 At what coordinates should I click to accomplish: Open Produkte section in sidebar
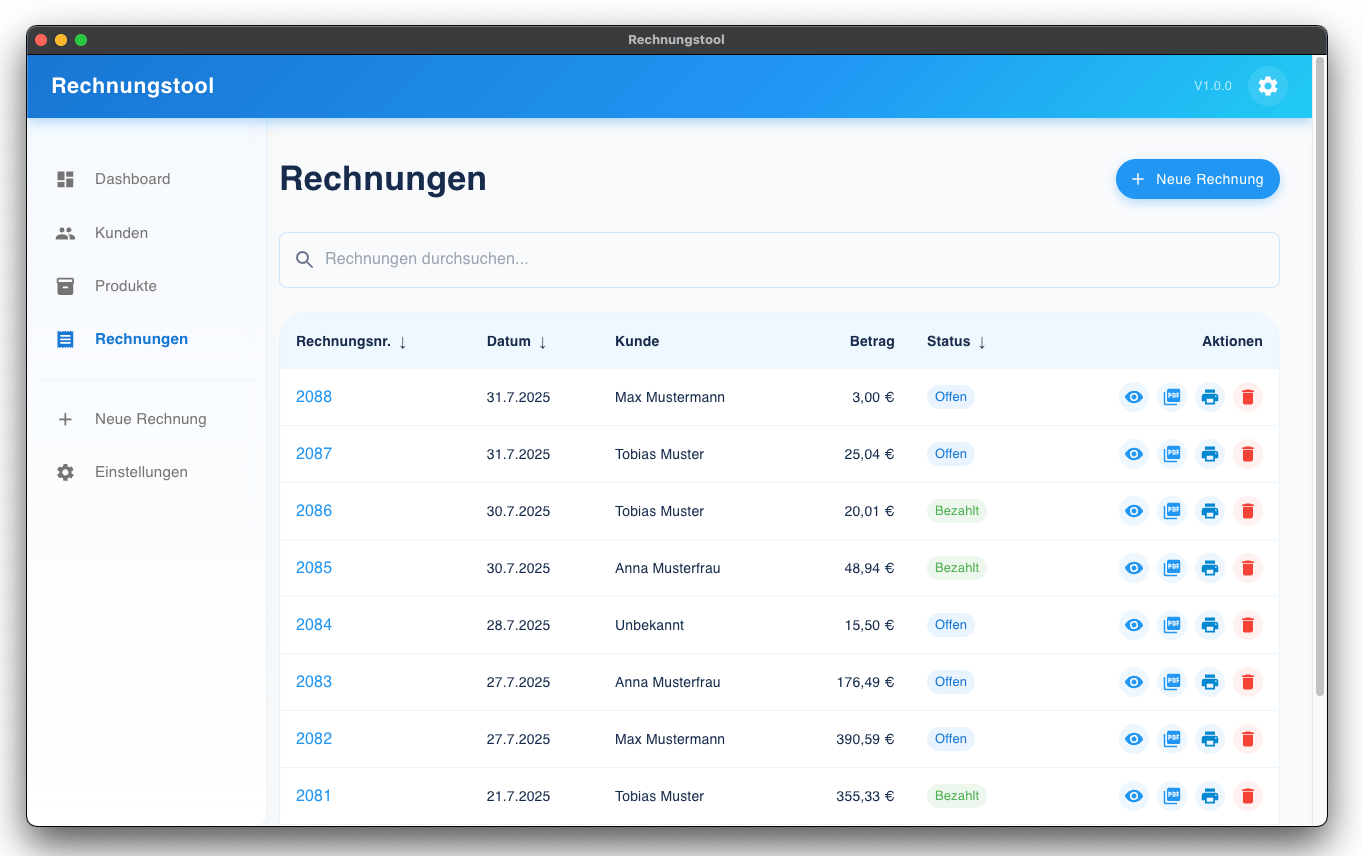(x=147, y=286)
